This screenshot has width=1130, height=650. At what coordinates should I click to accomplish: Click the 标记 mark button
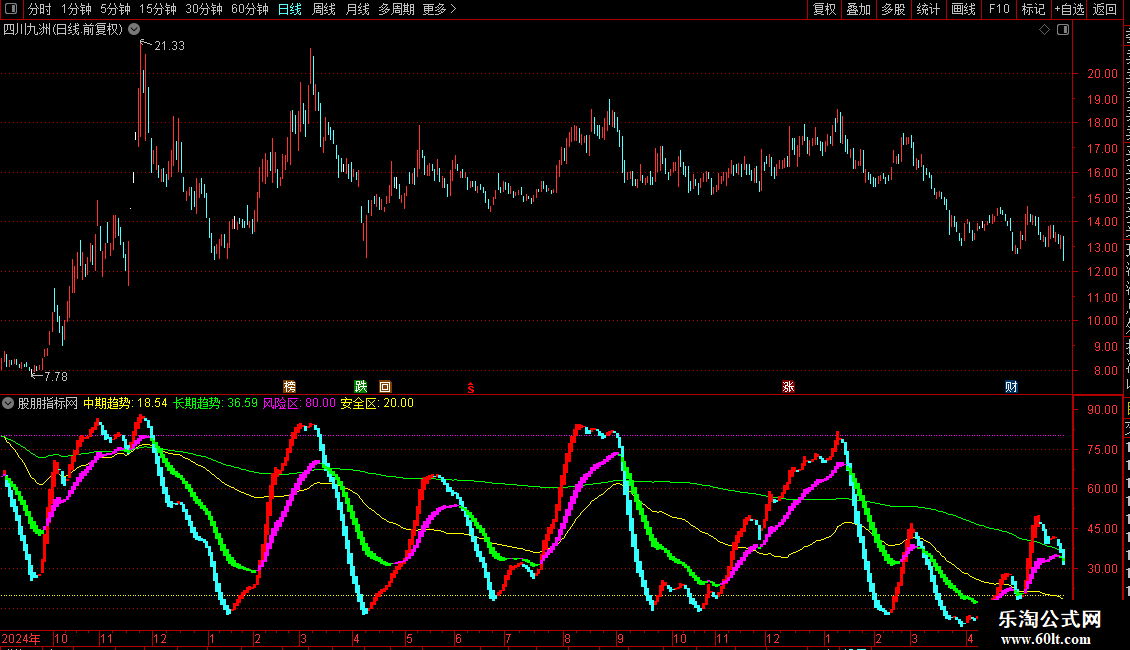pos(1033,9)
